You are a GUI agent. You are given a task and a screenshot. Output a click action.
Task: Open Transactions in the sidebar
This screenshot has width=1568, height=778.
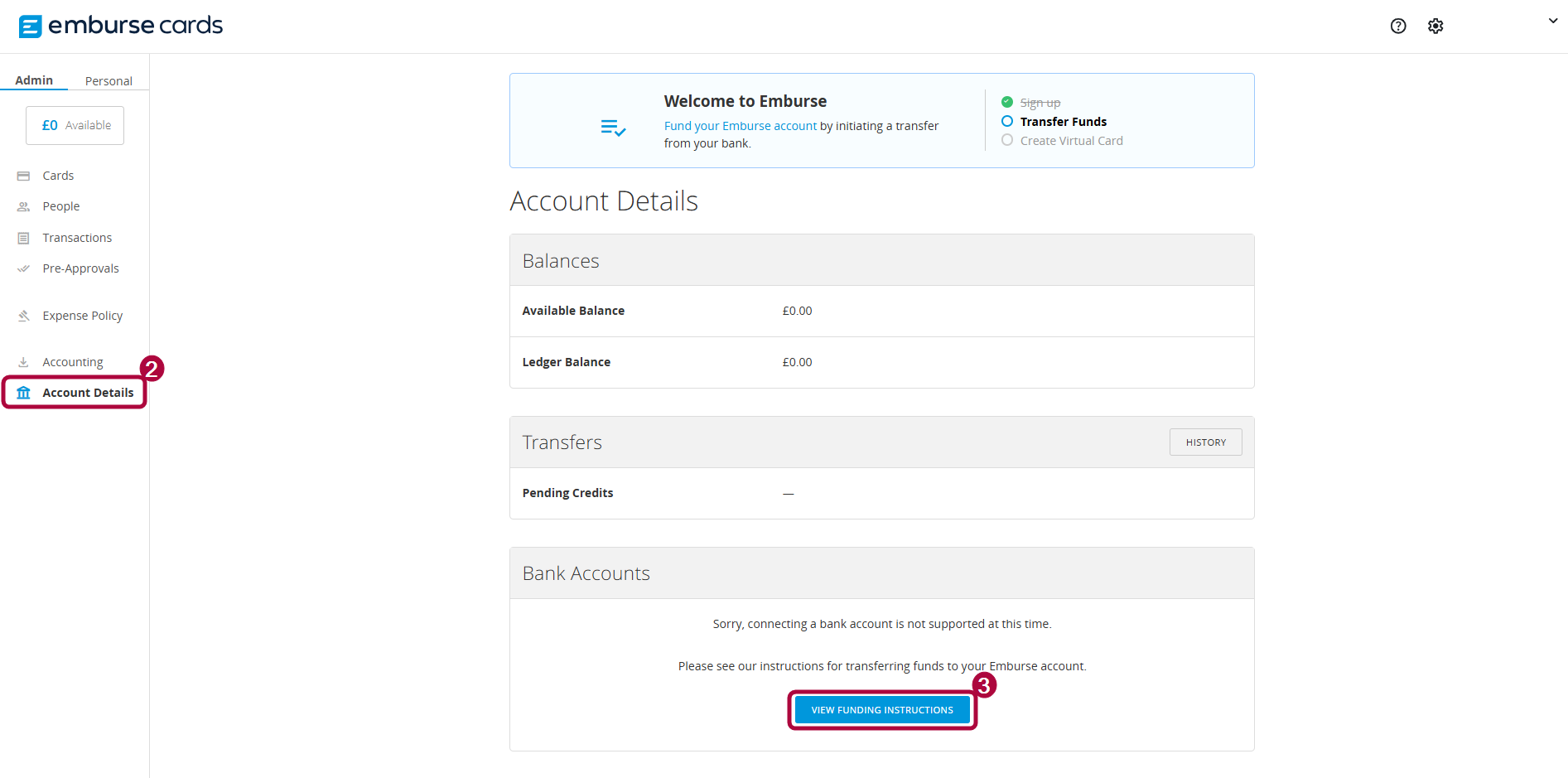pos(77,238)
